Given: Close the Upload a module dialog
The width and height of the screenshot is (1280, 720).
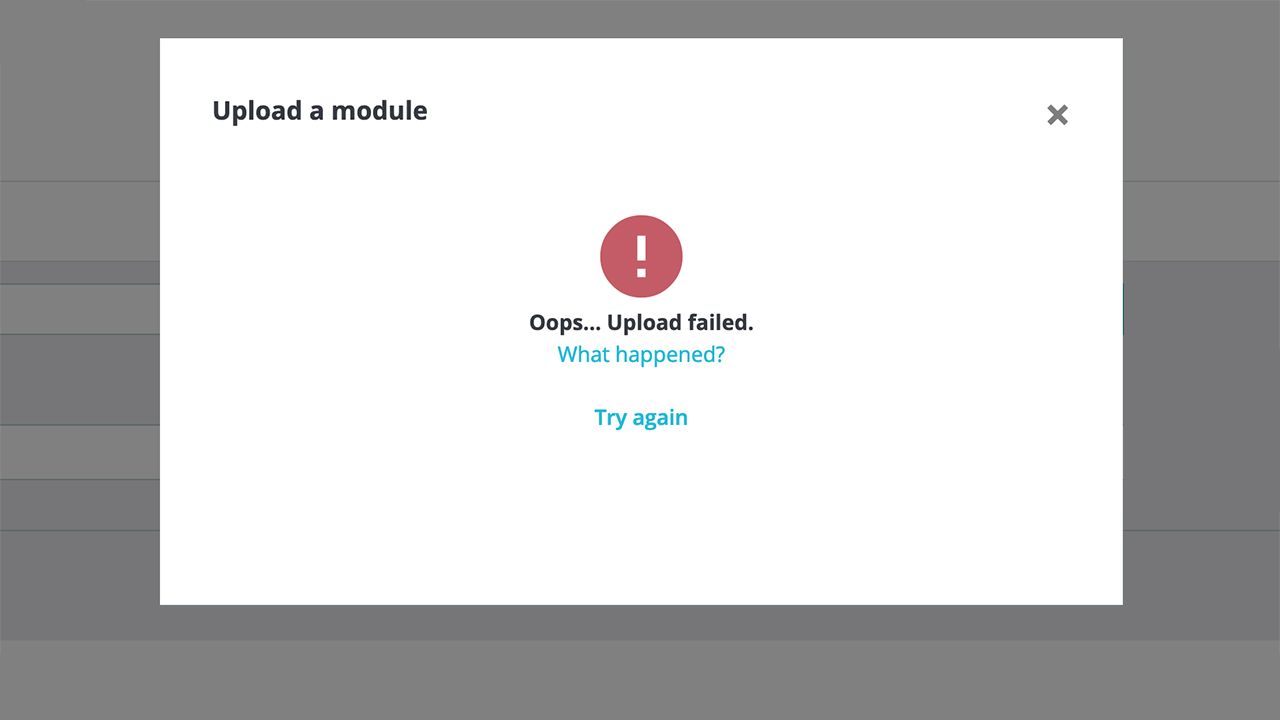Looking at the screenshot, I should coord(1057,115).
